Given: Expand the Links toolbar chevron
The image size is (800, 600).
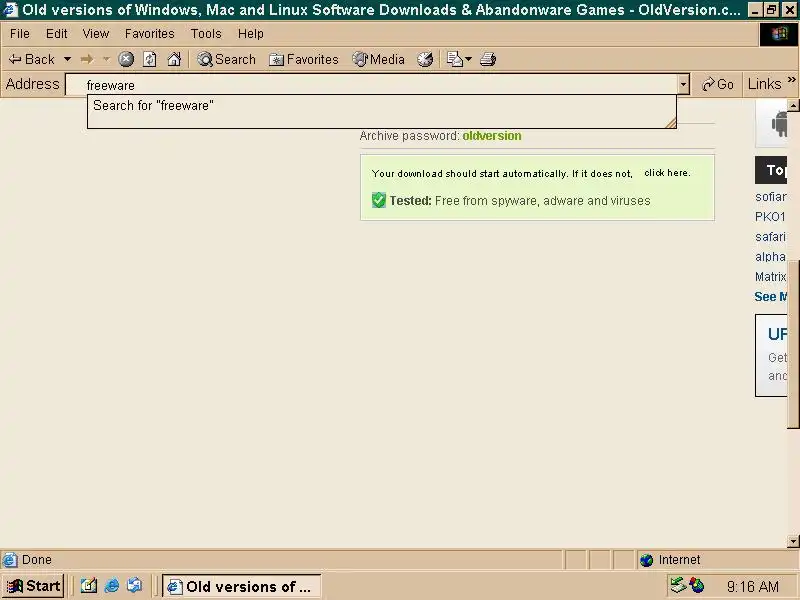Looking at the screenshot, I should tap(791, 80).
